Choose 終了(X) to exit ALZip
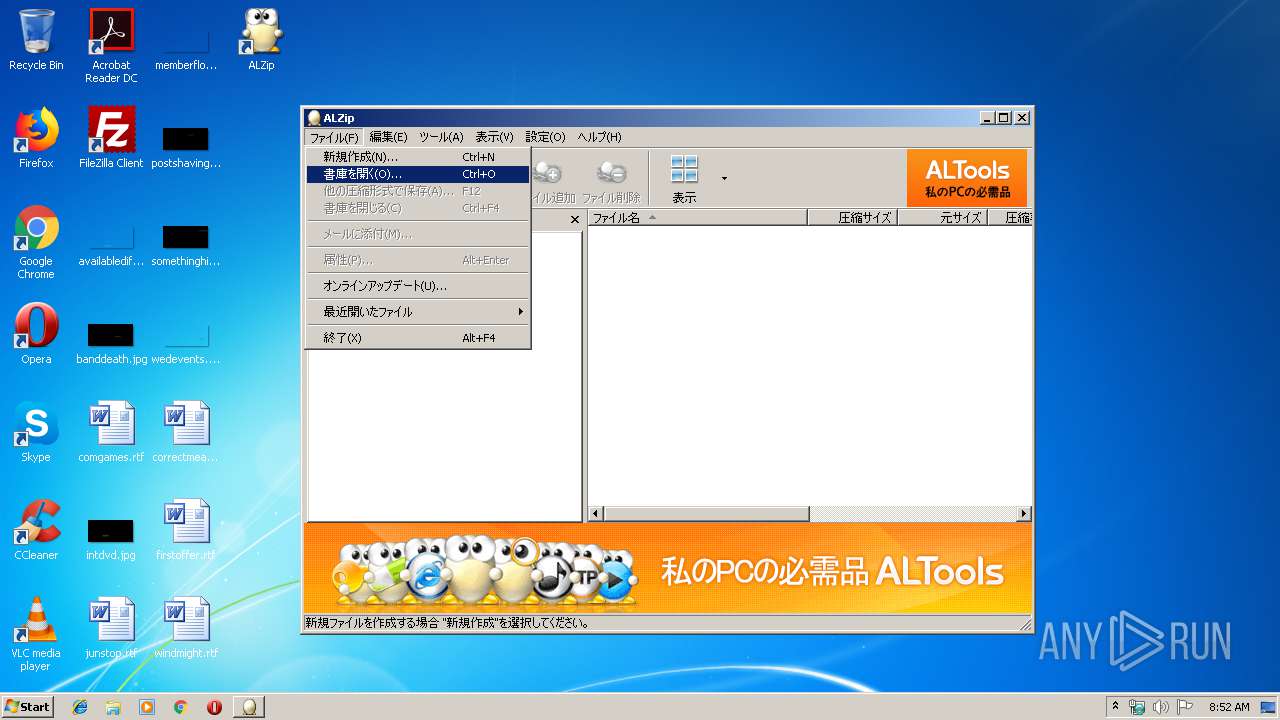 418,338
